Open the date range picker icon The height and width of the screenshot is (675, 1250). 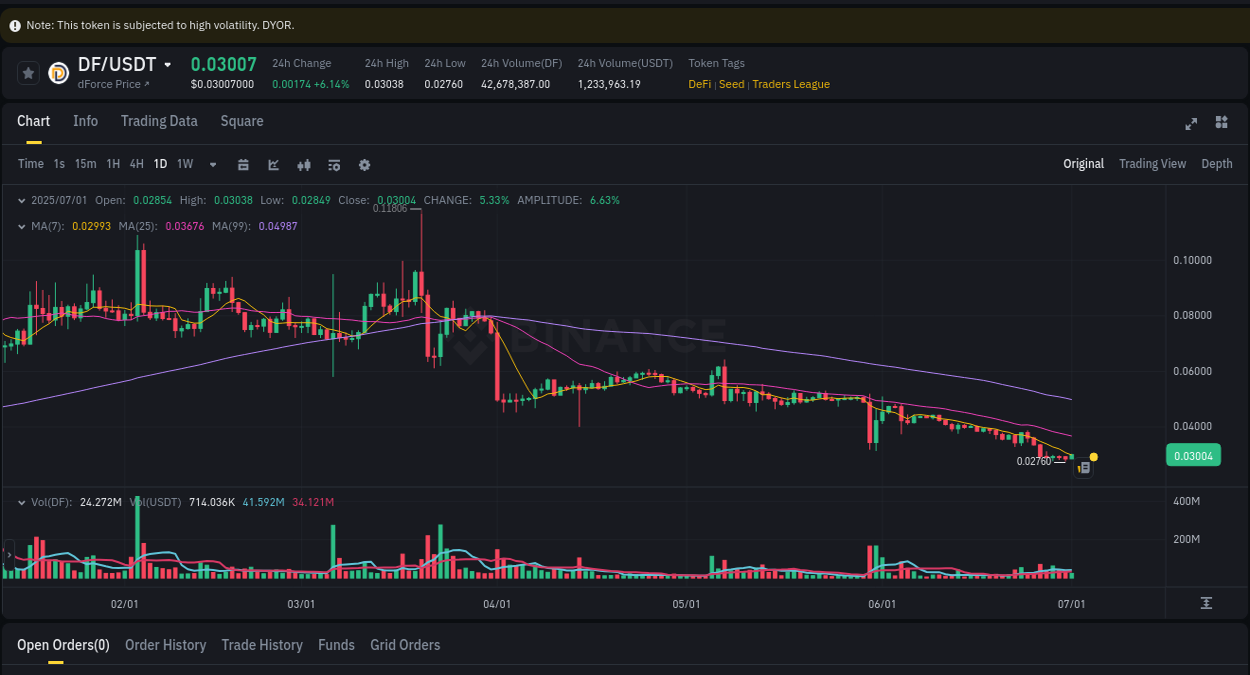point(243,164)
